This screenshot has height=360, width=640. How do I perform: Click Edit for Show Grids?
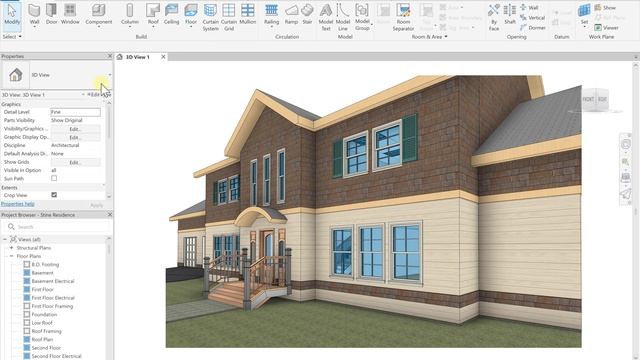click(75, 162)
